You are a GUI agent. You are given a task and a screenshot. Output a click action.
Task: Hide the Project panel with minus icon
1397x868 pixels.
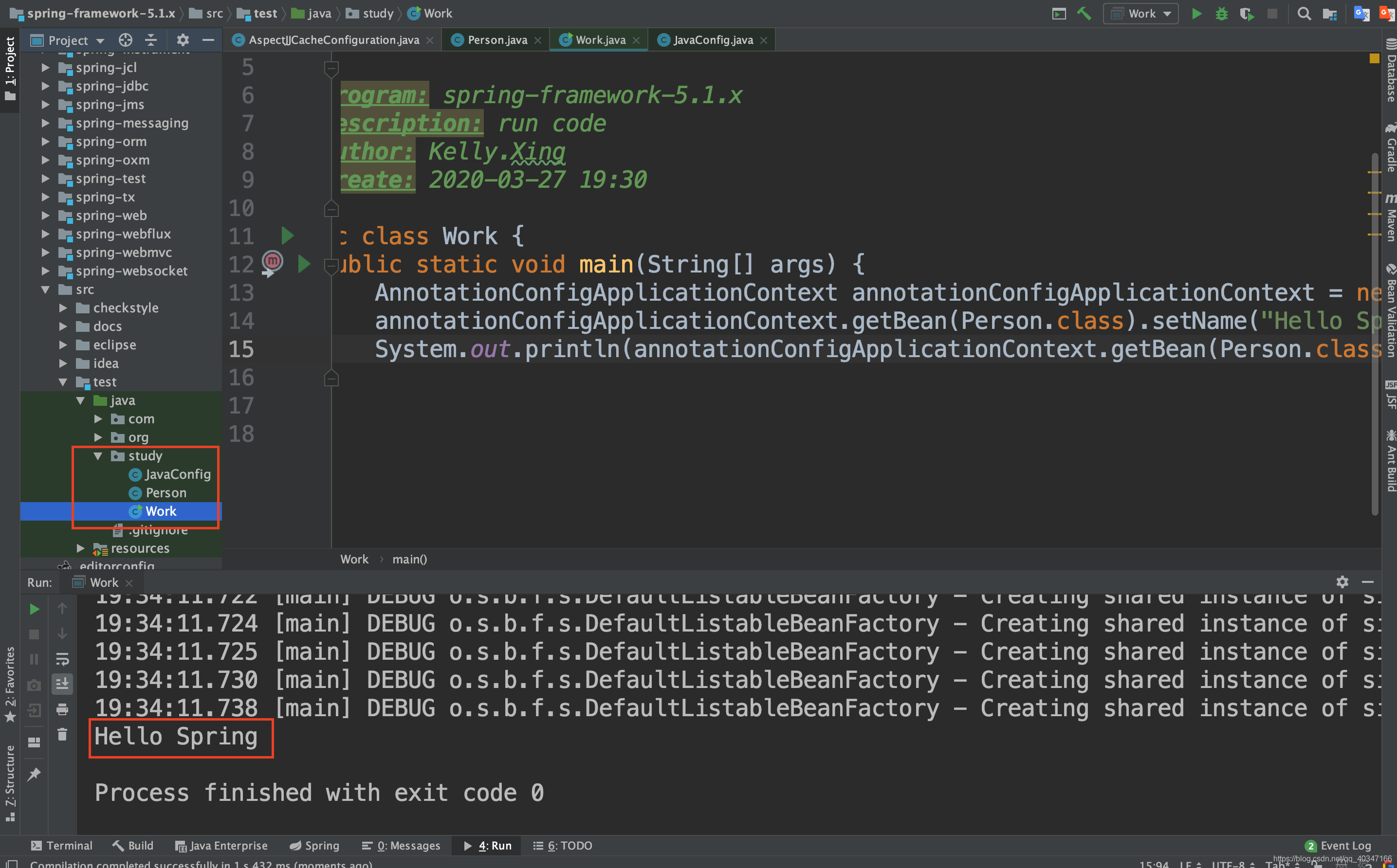(208, 40)
